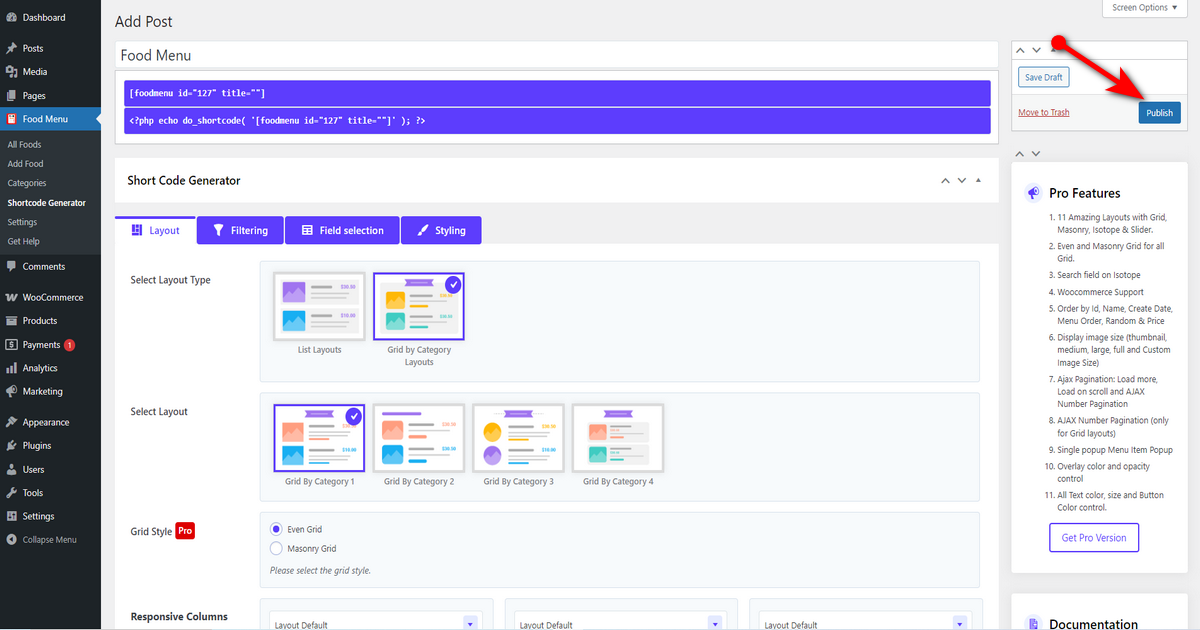
Task: Move Short Code Generator panel down
Action: click(961, 181)
